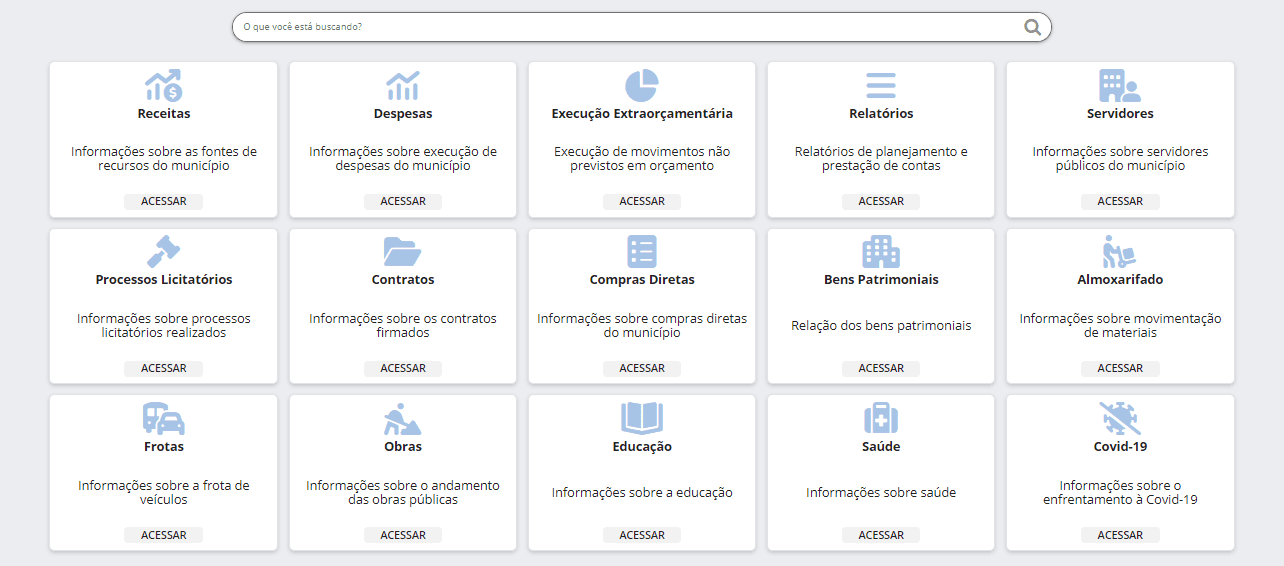1284x566 pixels.
Task: Select the Execução Extraorçamentária pie chart icon
Action: (x=641, y=86)
